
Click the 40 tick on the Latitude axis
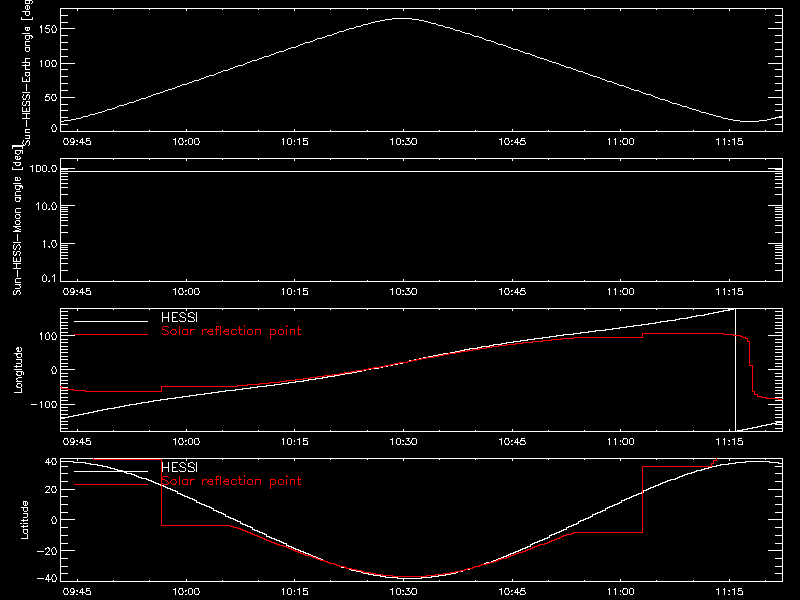[52, 462]
